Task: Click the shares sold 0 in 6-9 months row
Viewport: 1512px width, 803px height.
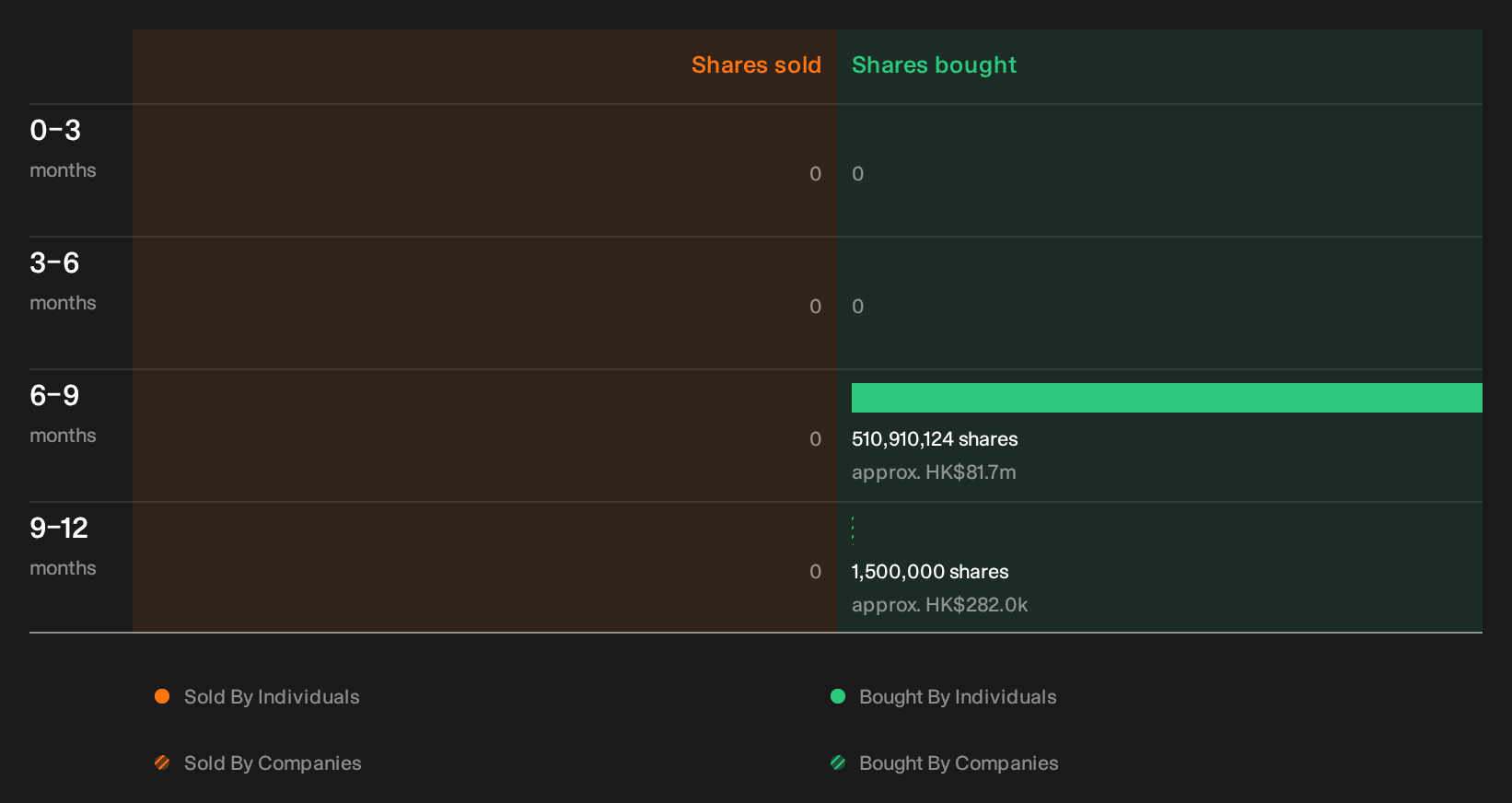Action: coord(815,439)
